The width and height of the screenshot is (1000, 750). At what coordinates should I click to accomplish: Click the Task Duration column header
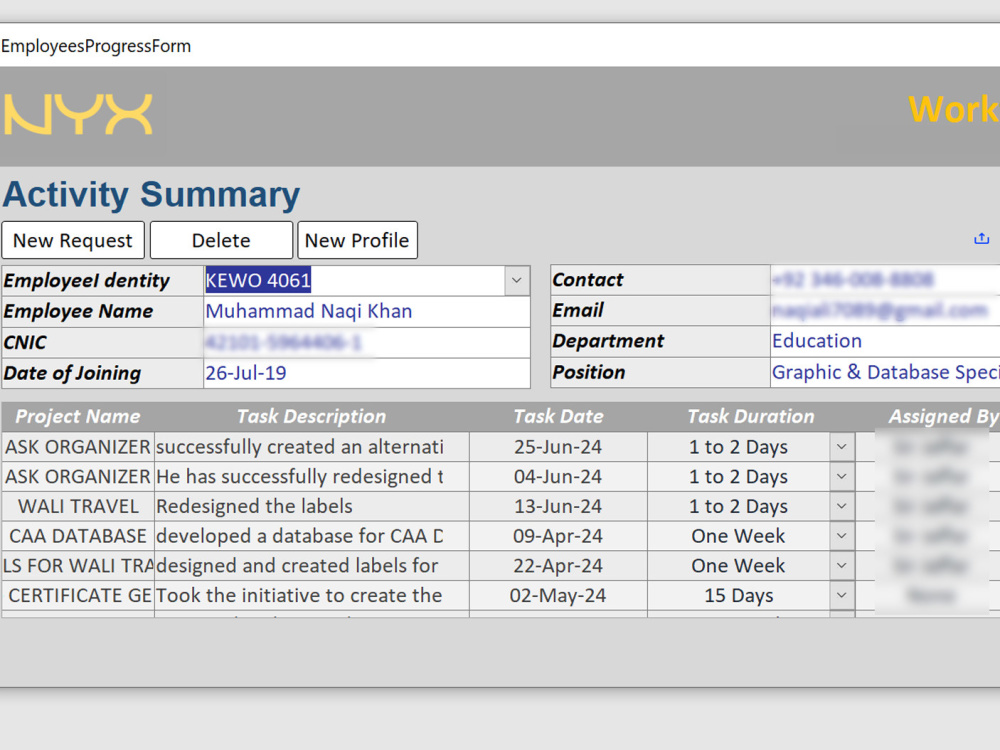coord(751,416)
